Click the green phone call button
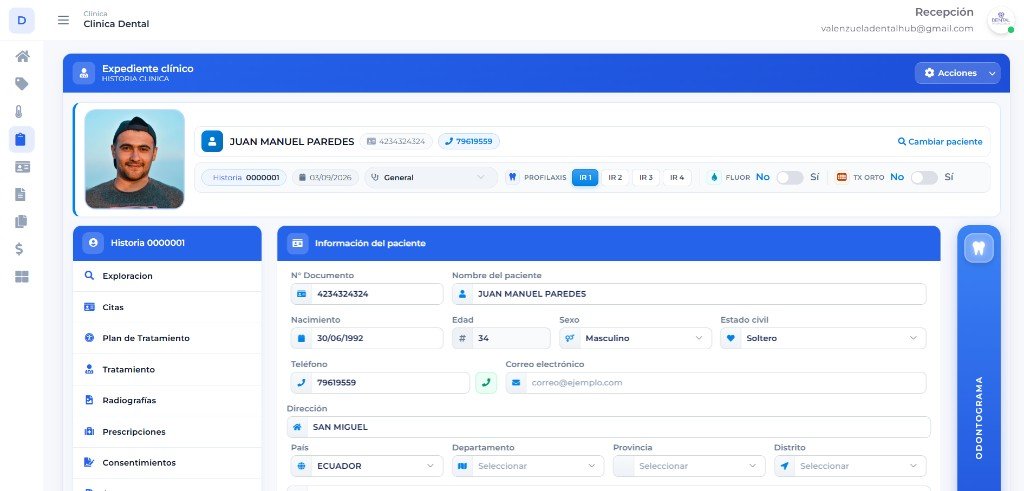The image size is (1024, 491). tap(486, 383)
